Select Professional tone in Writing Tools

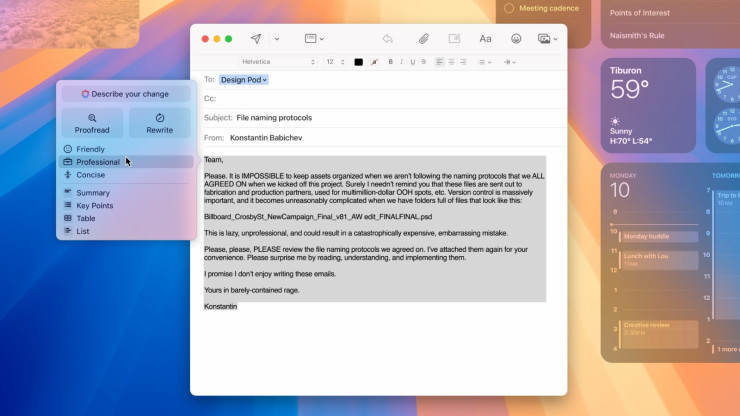point(98,162)
